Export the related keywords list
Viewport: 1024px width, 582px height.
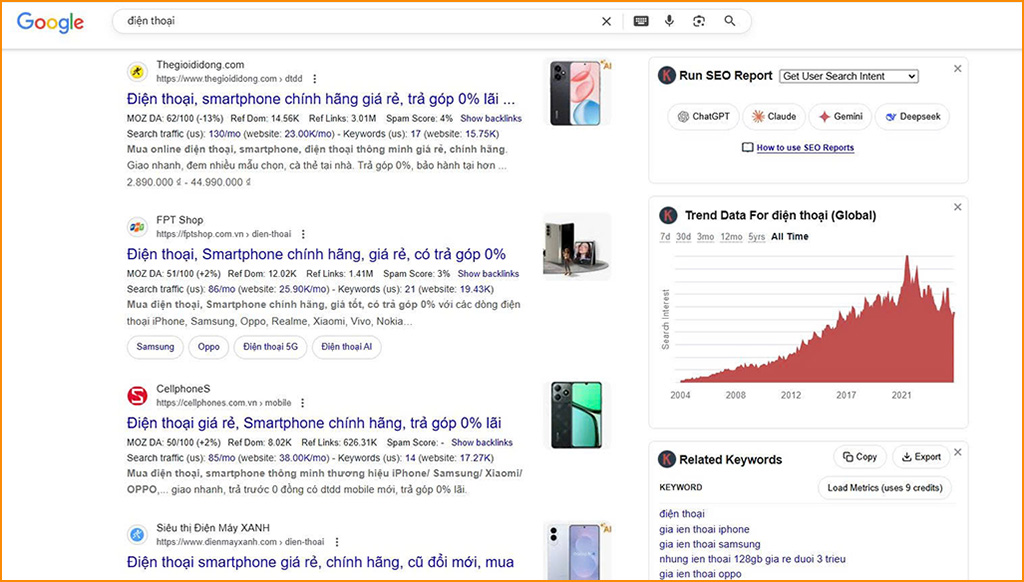(x=921, y=457)
